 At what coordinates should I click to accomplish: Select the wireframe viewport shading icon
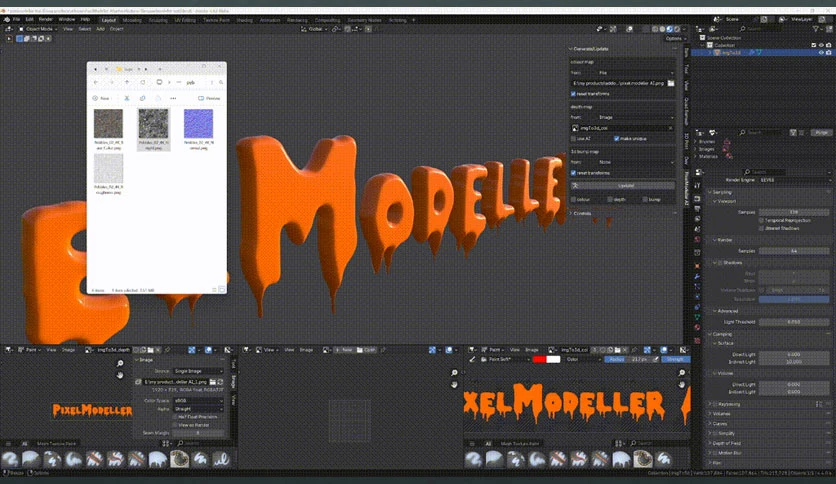point(655,29)
